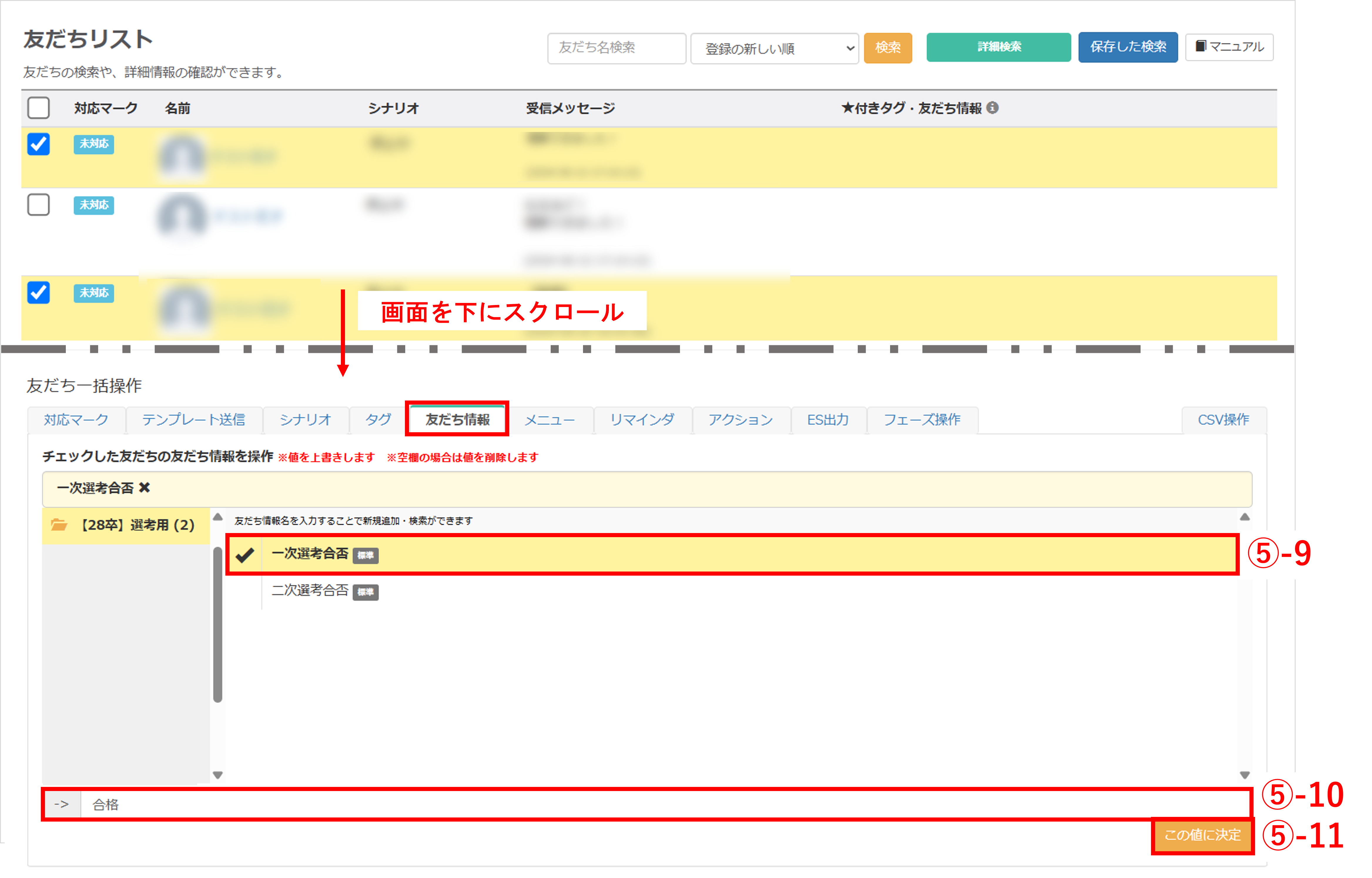Open the CSV操作 tab
This screenshot has width=1372, height=878.
coord(1223,420)
